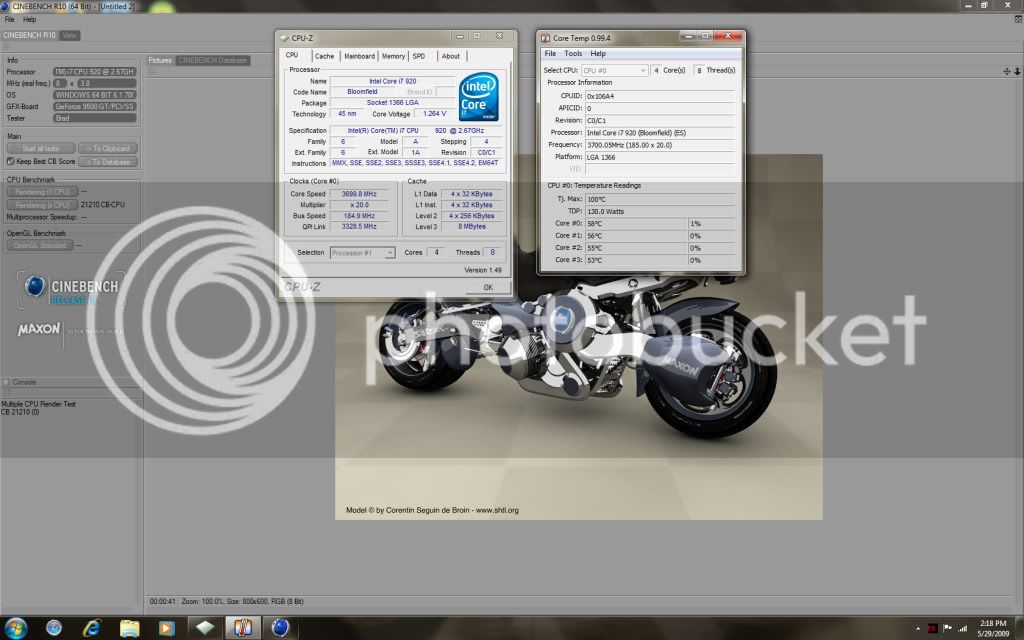1024x640 pixels.
Task: Open Core Temp File menu
Action: pos(551,54)
